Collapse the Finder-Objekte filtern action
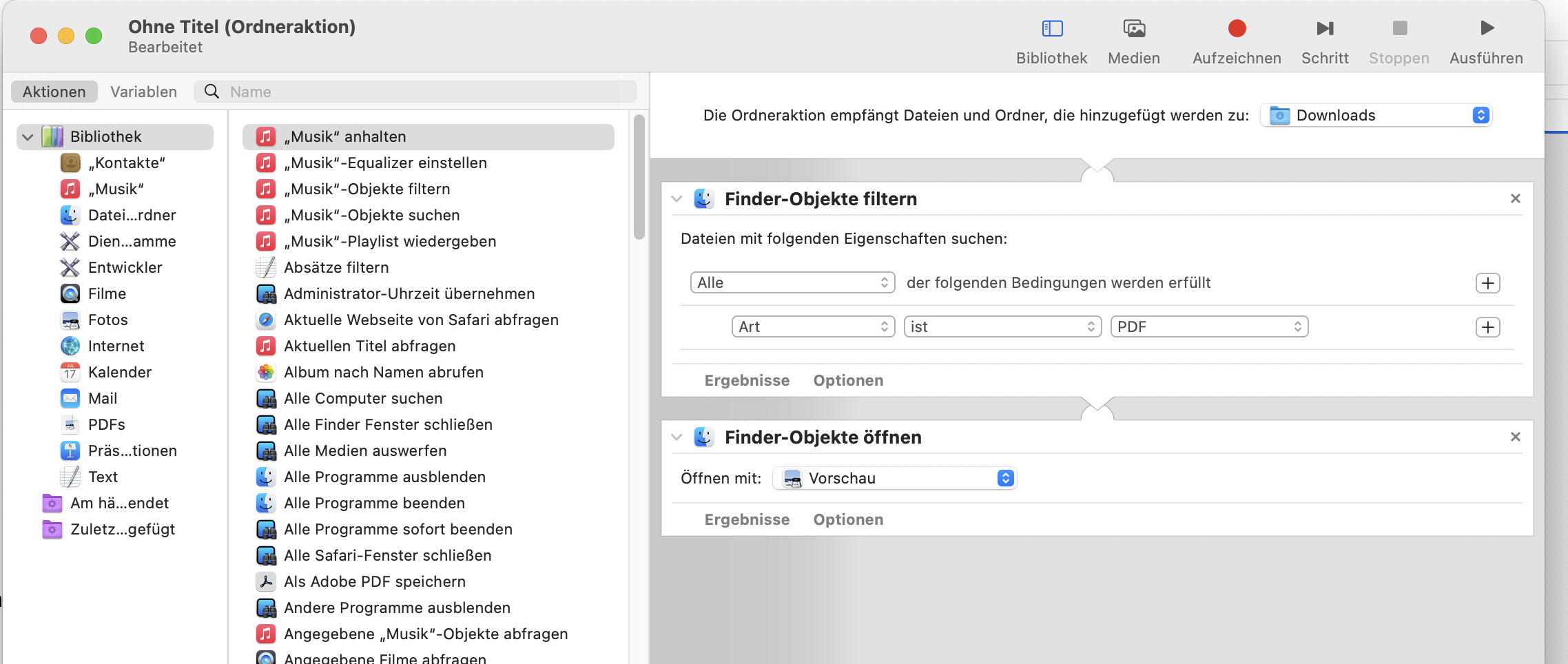This screenshot has height=664, width=1568. [x=677, y=199]
